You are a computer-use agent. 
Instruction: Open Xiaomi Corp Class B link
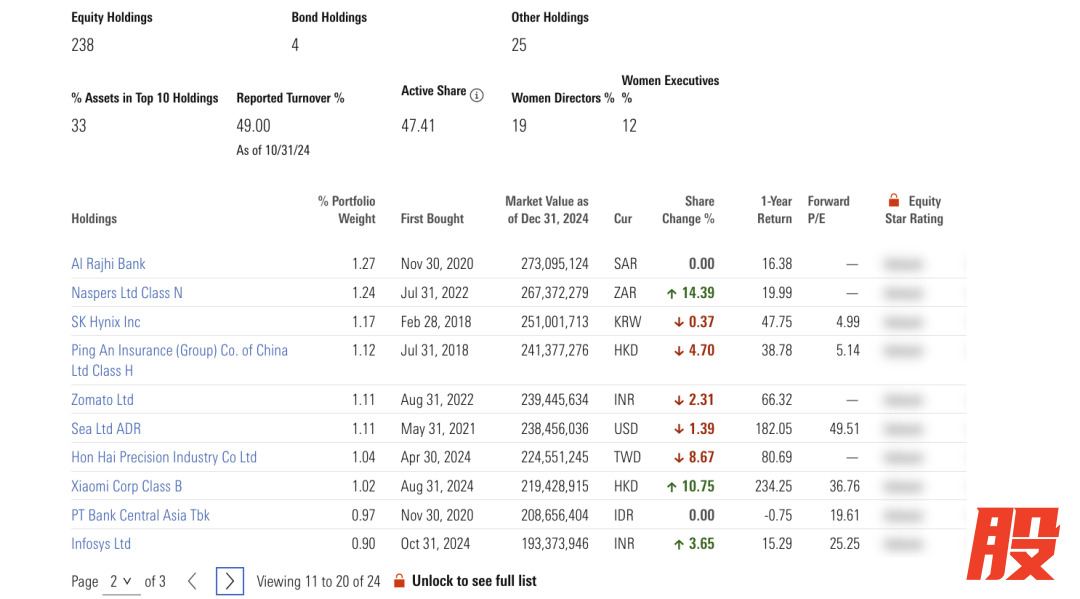point(127,486)
